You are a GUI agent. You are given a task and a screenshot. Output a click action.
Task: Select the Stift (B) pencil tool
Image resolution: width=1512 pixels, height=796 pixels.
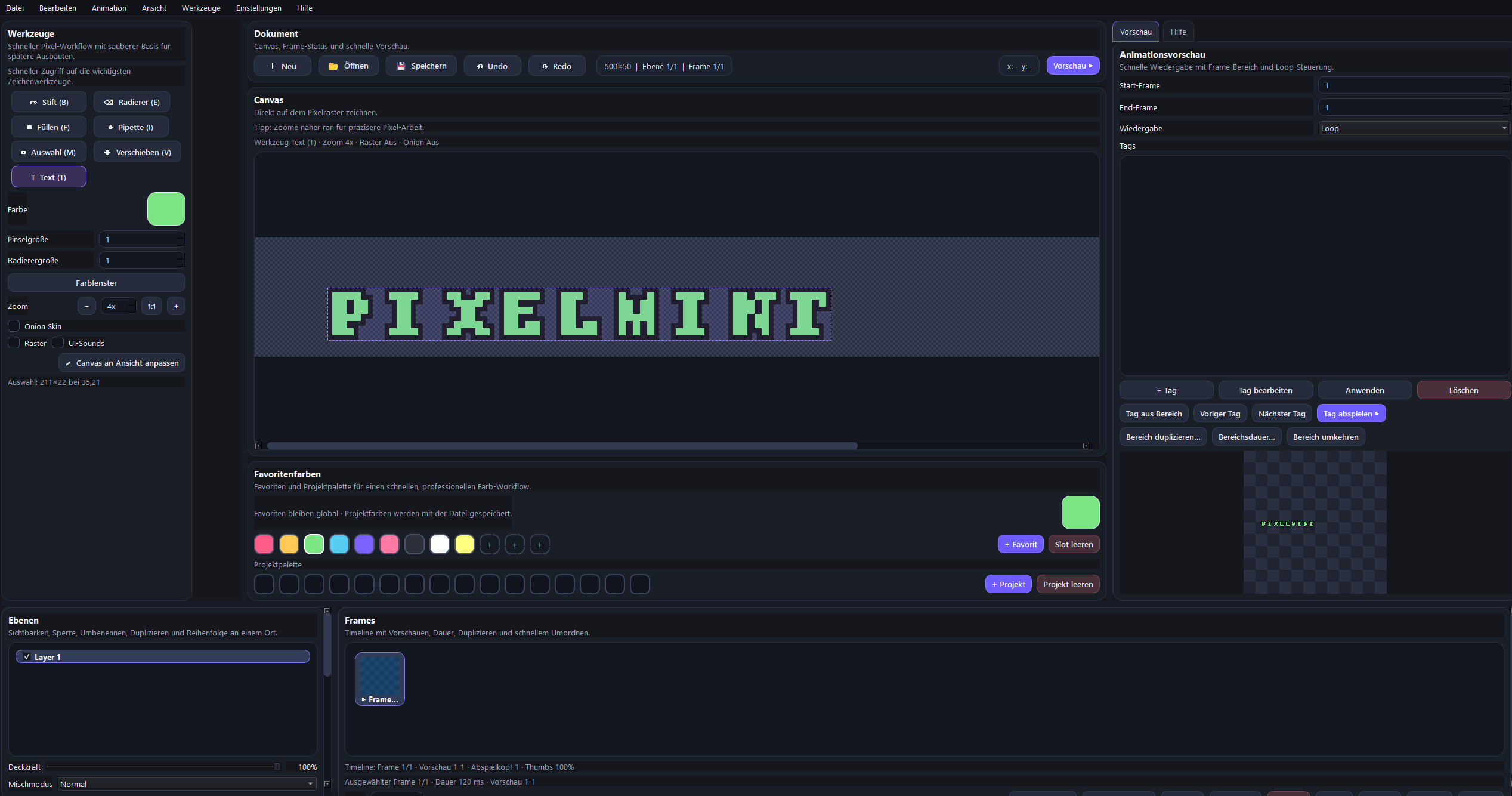[49, 102]
